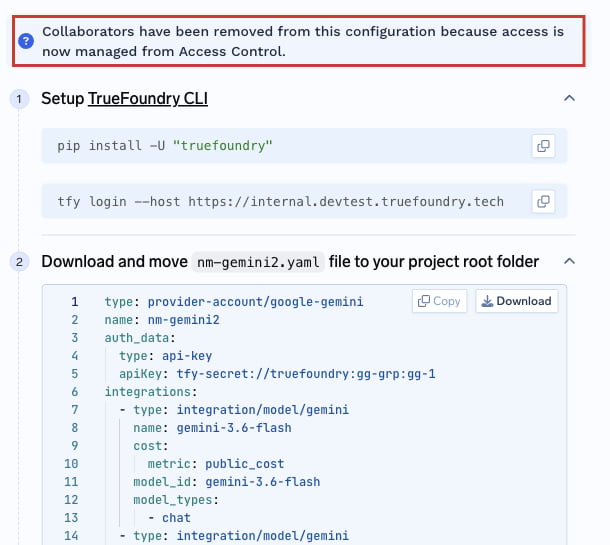Copy the tfy login command
Image resolution: width=610 pixels, height=545 pixels.
click(x=543, y=202)
